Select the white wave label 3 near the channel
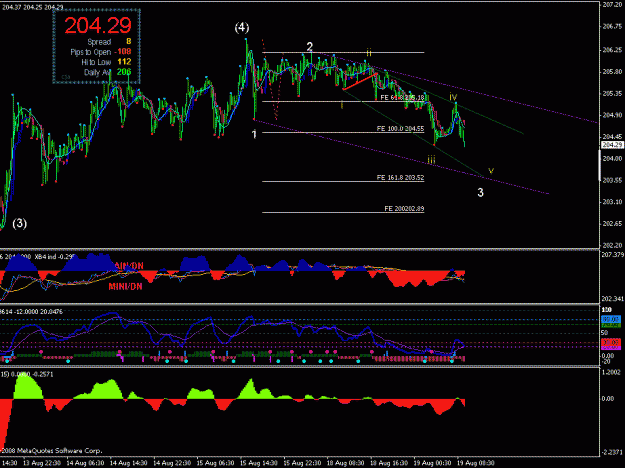Screen dimensions: 625x468 (x=480, y=193)
